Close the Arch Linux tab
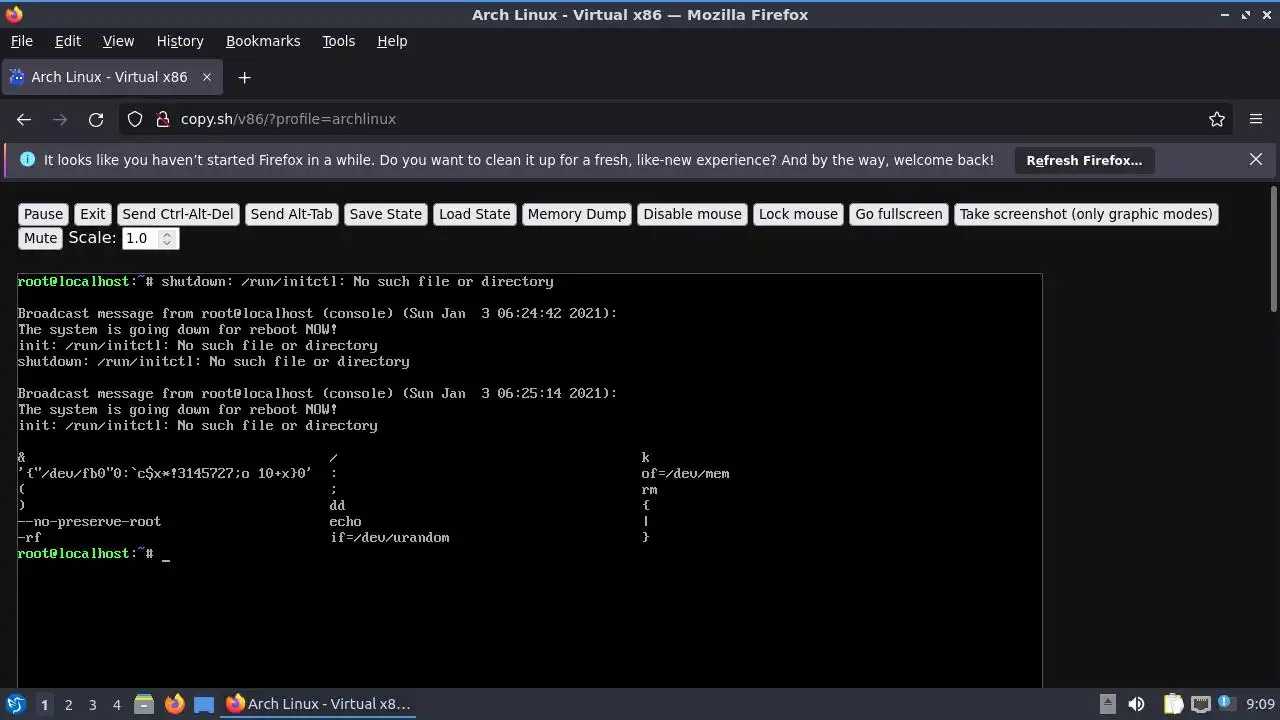1280x720 pixels. (207, 77)
